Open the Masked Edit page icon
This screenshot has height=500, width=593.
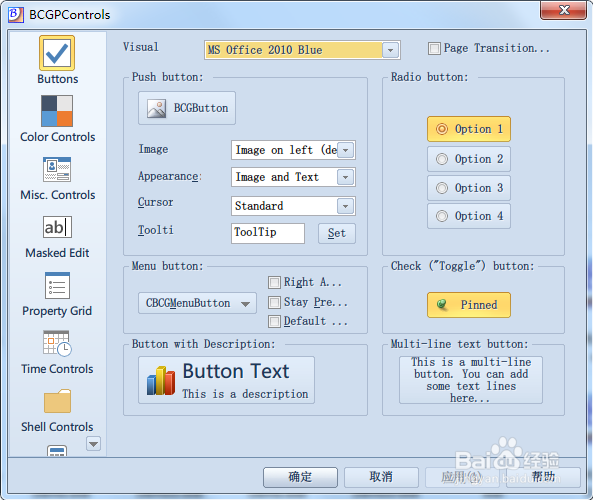tap(57, 227)
